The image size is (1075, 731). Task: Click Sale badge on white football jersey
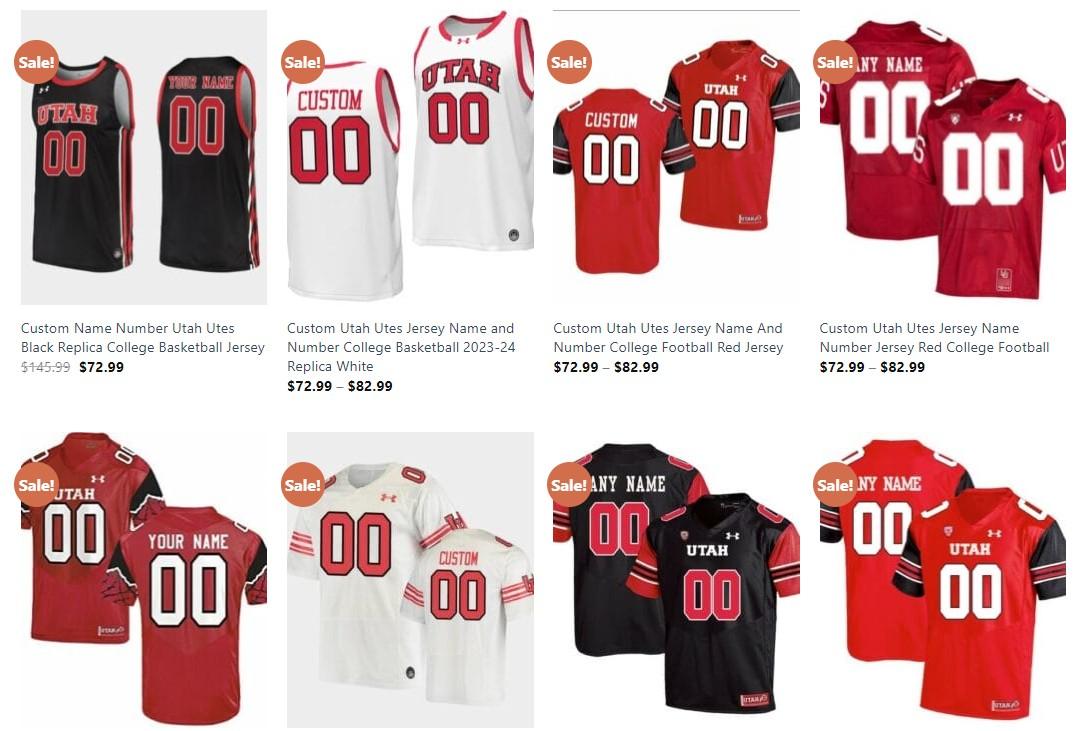click(302, 485)
